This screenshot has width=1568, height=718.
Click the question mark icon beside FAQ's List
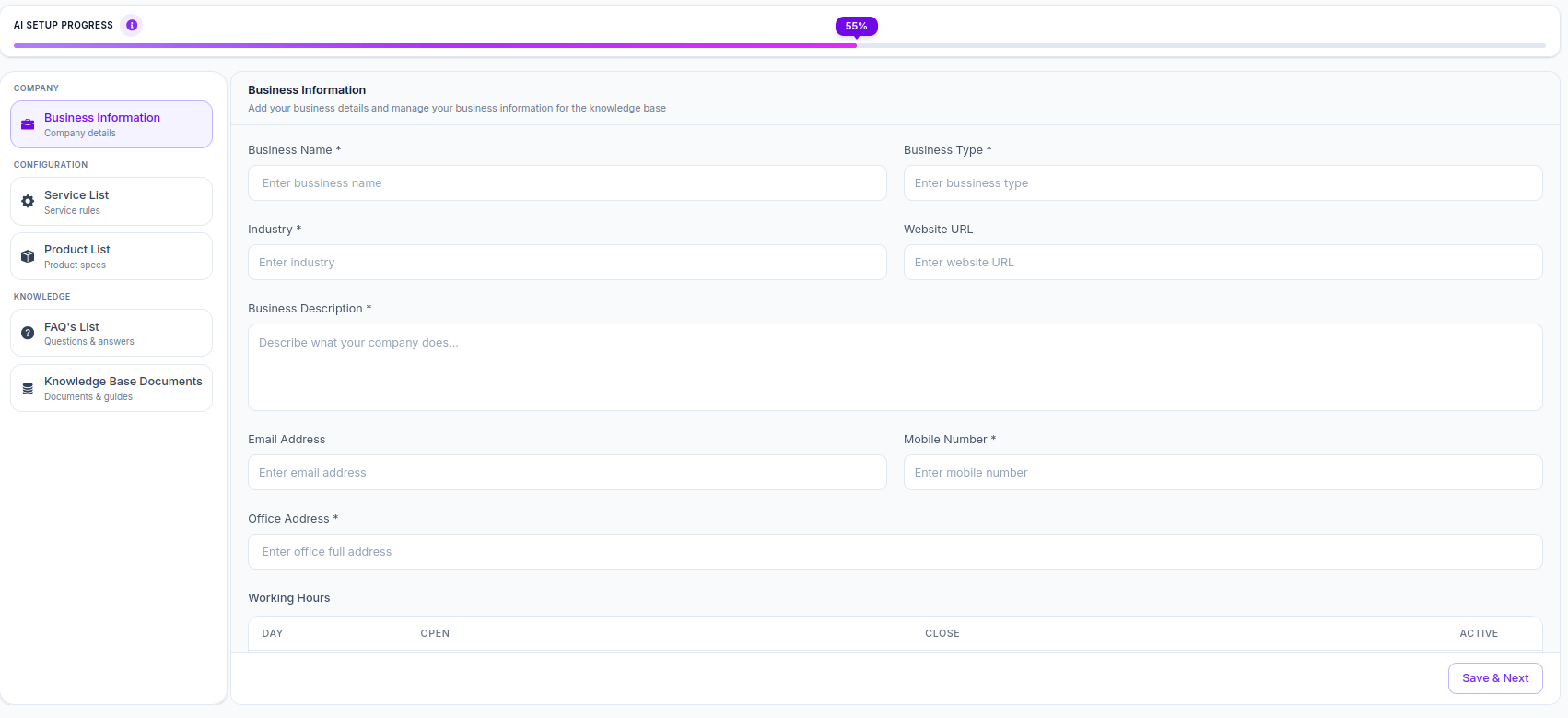pyautogui.click(x=28, y=333)
